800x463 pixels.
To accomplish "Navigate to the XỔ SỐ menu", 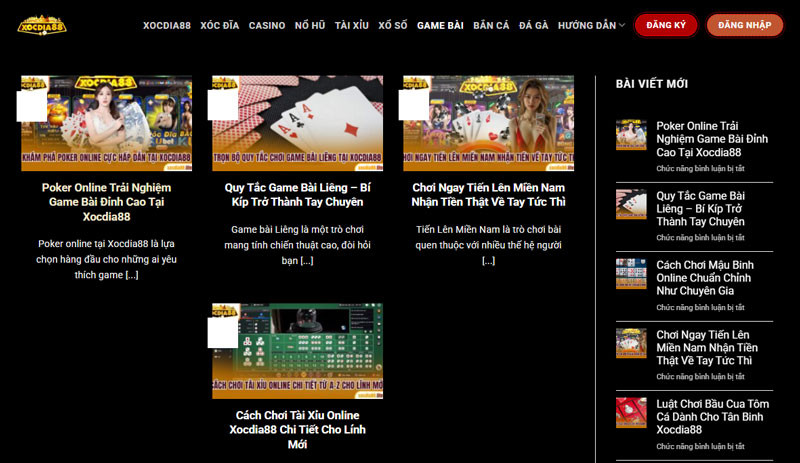I will (x=393, y=26).
